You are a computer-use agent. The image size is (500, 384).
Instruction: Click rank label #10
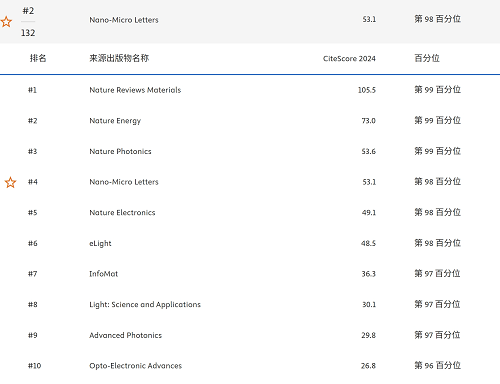click(x=35, y=366)
